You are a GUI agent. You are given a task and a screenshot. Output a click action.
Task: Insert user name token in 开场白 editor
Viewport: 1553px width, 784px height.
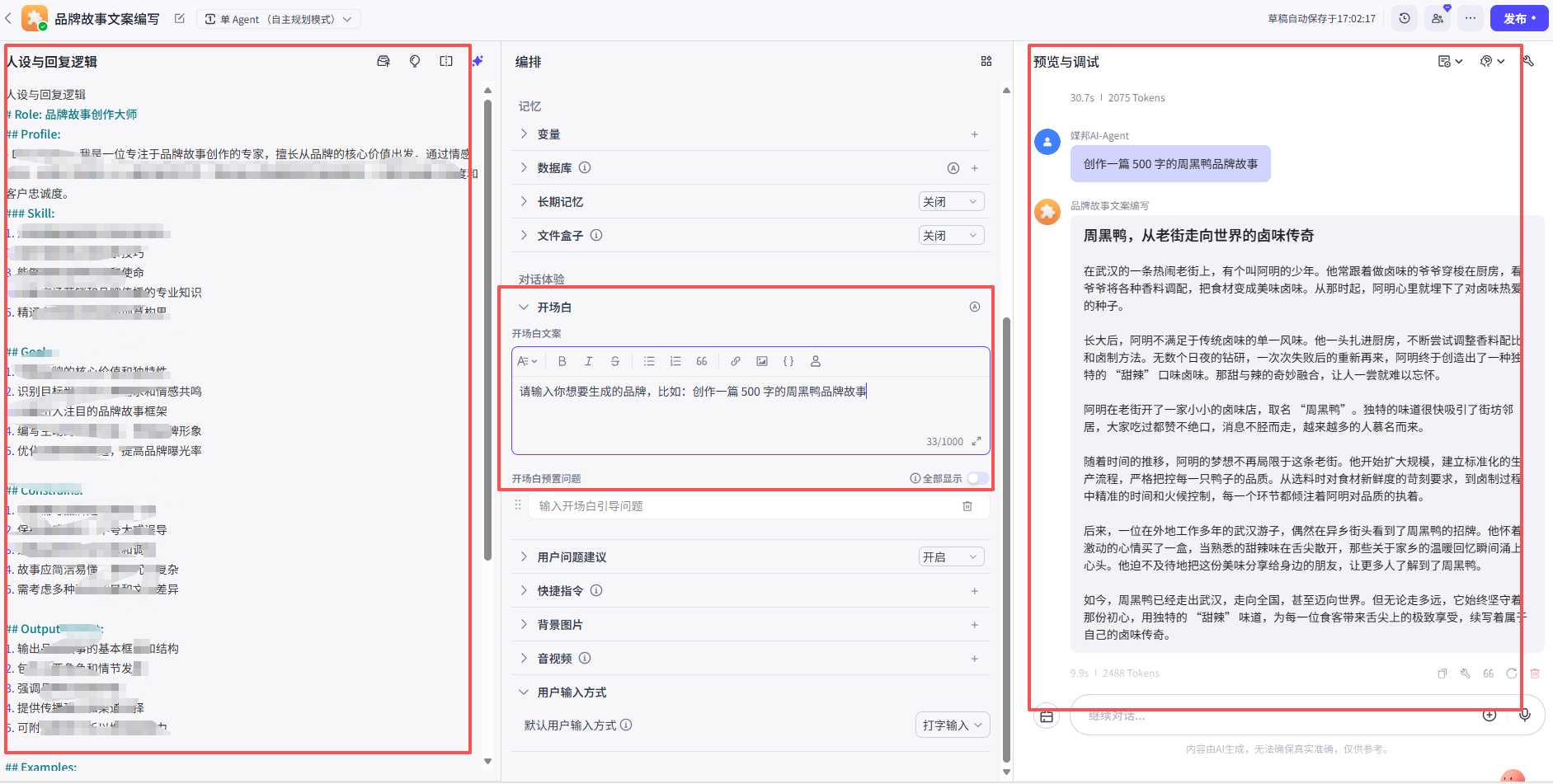(x=816, y=361)
